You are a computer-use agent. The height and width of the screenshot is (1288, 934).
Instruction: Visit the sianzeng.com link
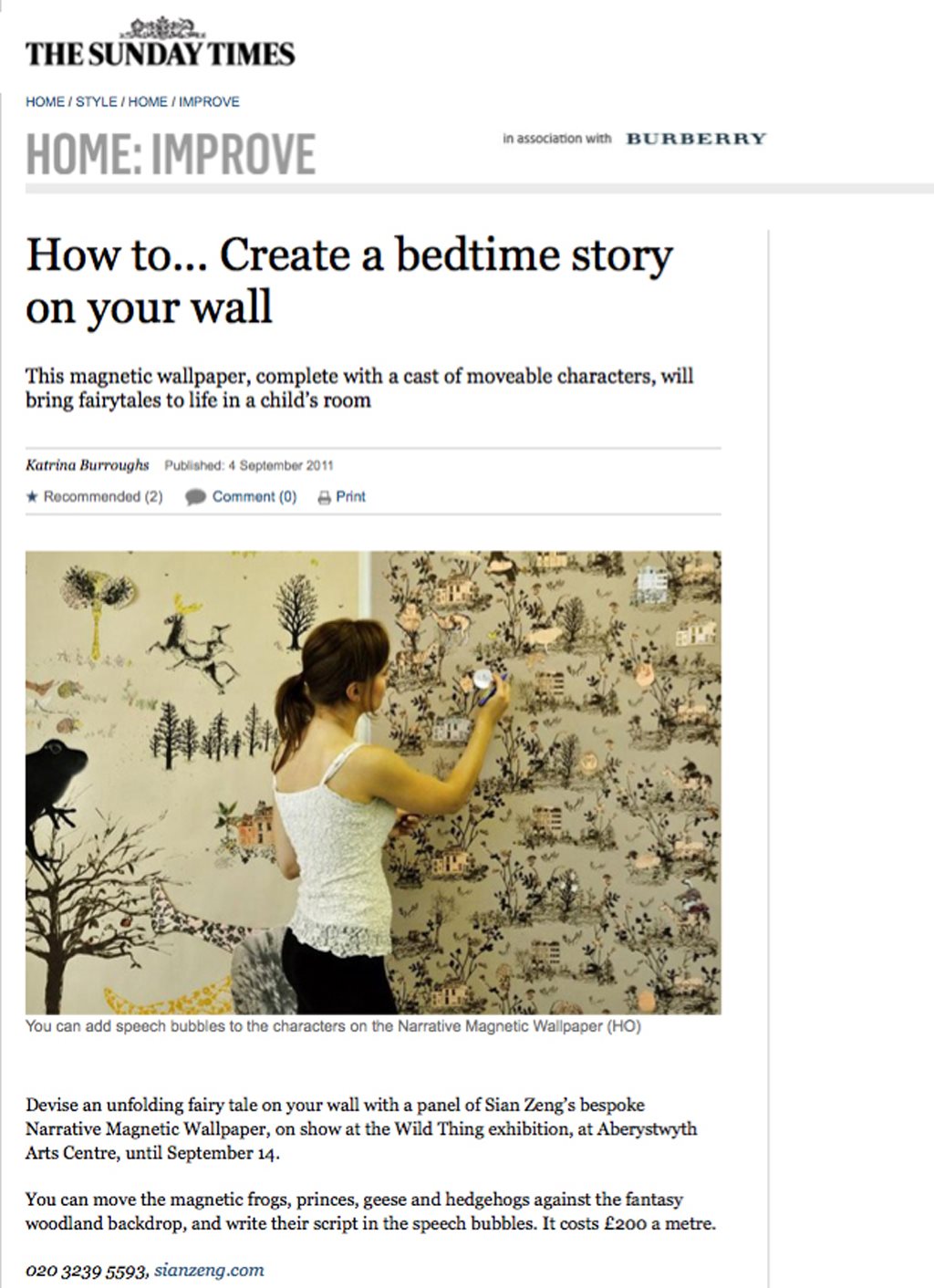click(x=209, y=1270)
